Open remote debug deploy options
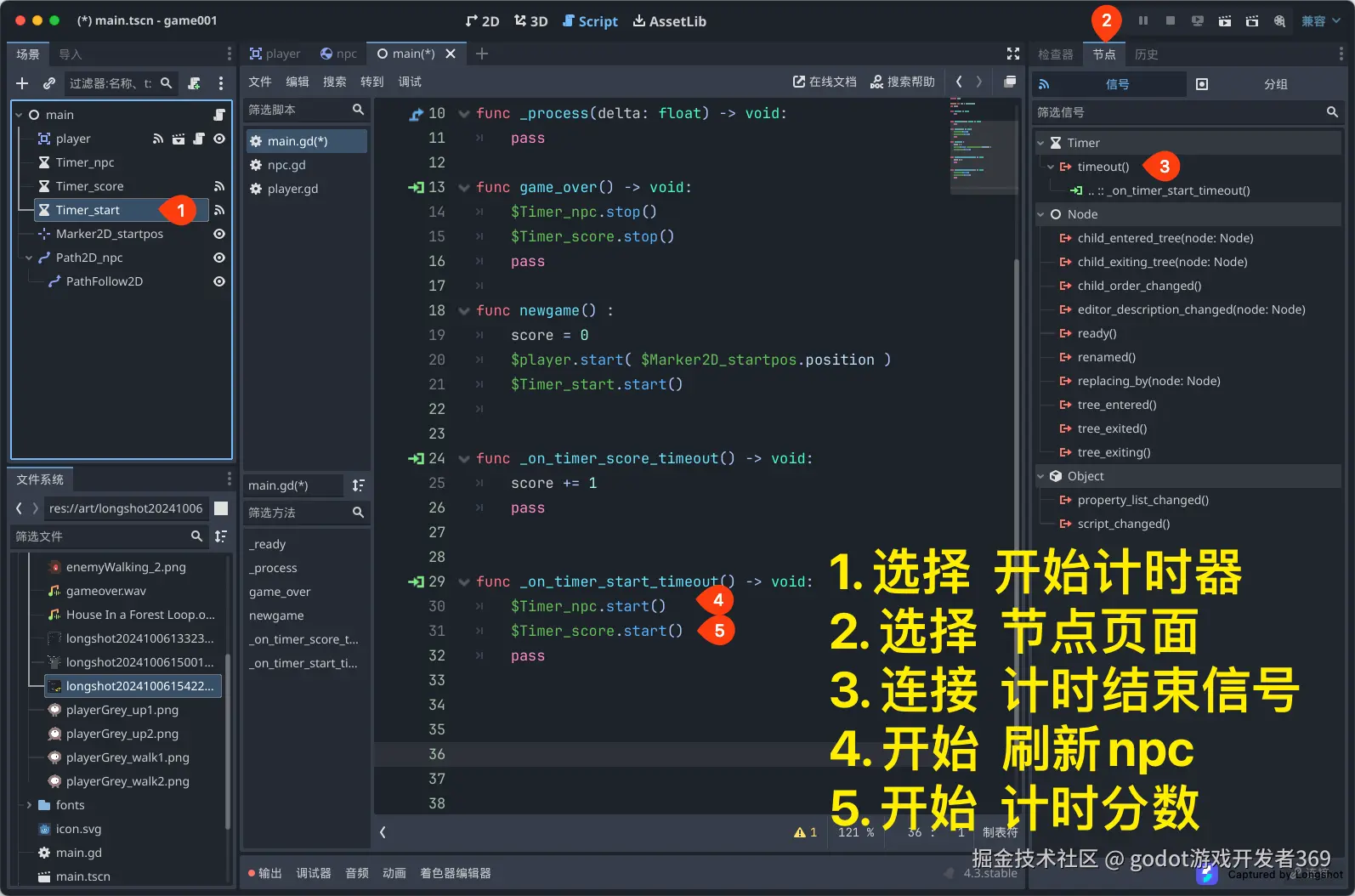 [1198, 20]
